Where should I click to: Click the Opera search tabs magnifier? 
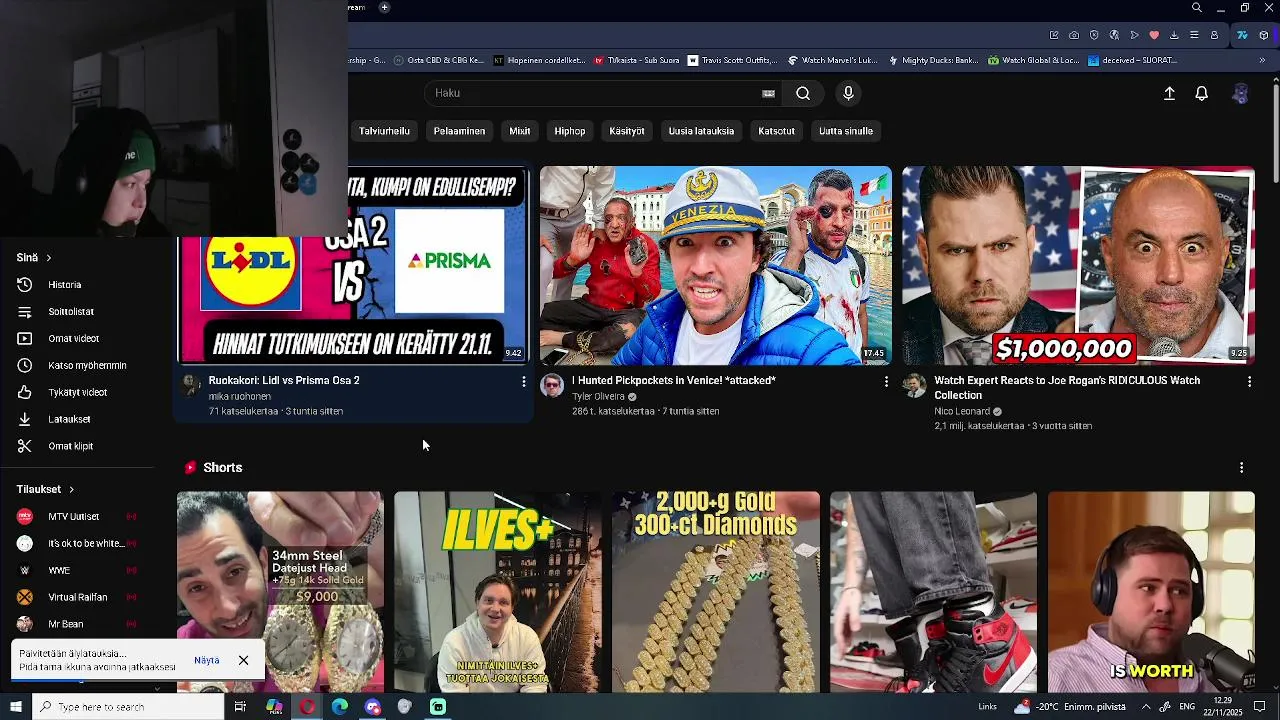[x=1197, y=8]
